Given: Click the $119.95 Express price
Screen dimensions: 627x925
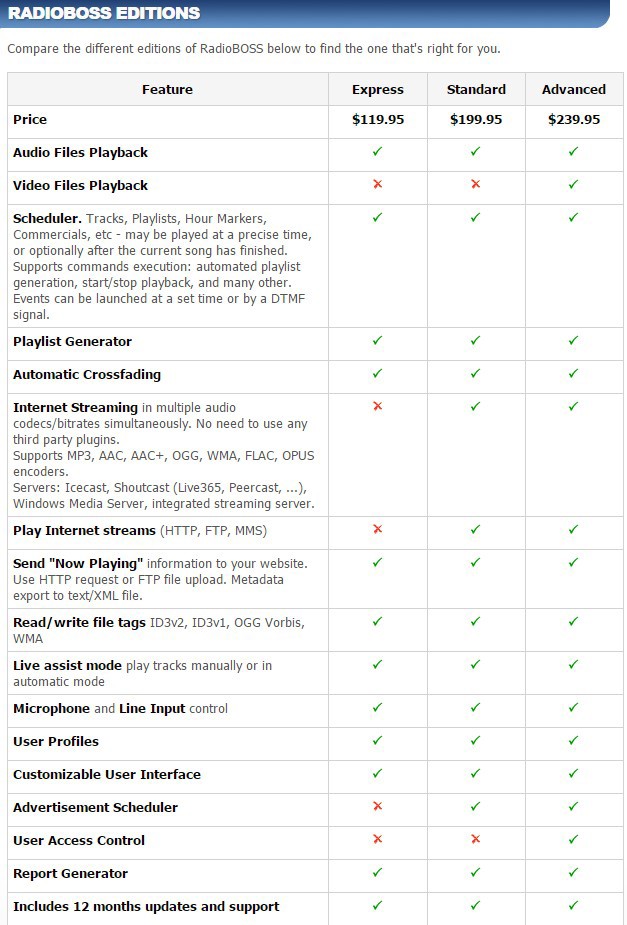Looking at the screenshot, I should pyautogui.click(x=377, y=120).
